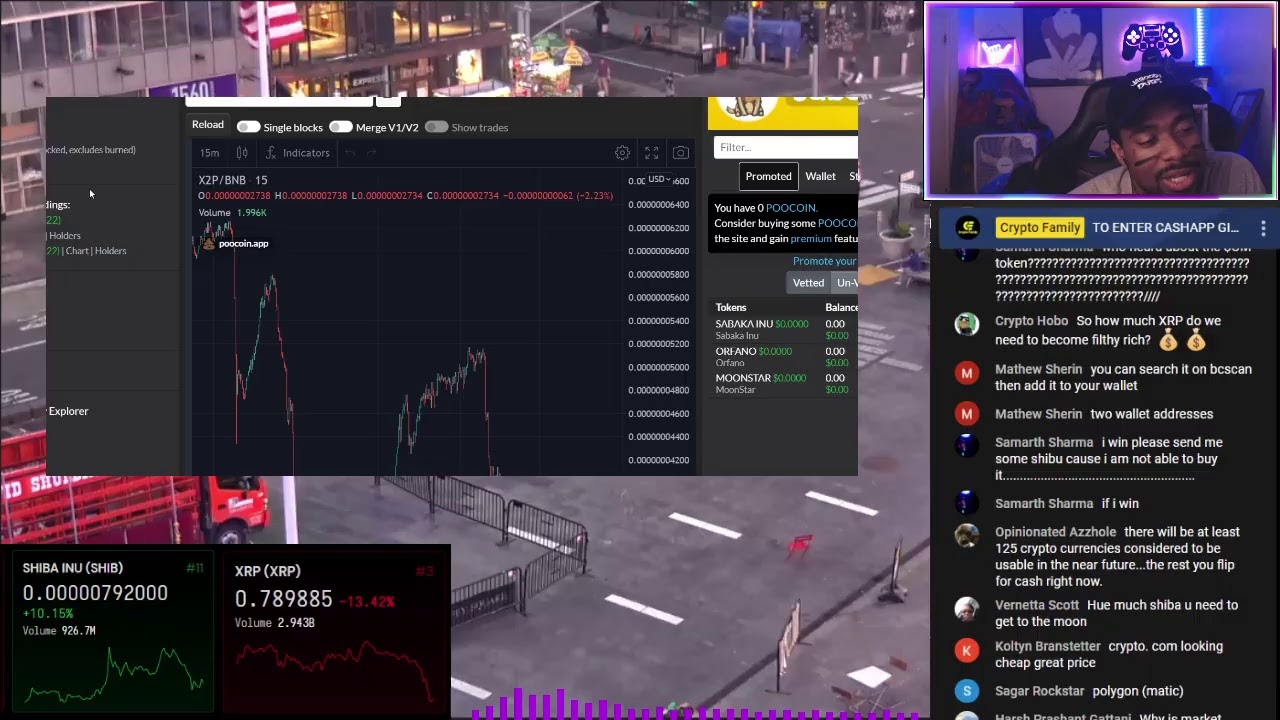Viewport: 1280px width, 720px height.
Task: Click the Reload button
Action: [x=208, y=125]
